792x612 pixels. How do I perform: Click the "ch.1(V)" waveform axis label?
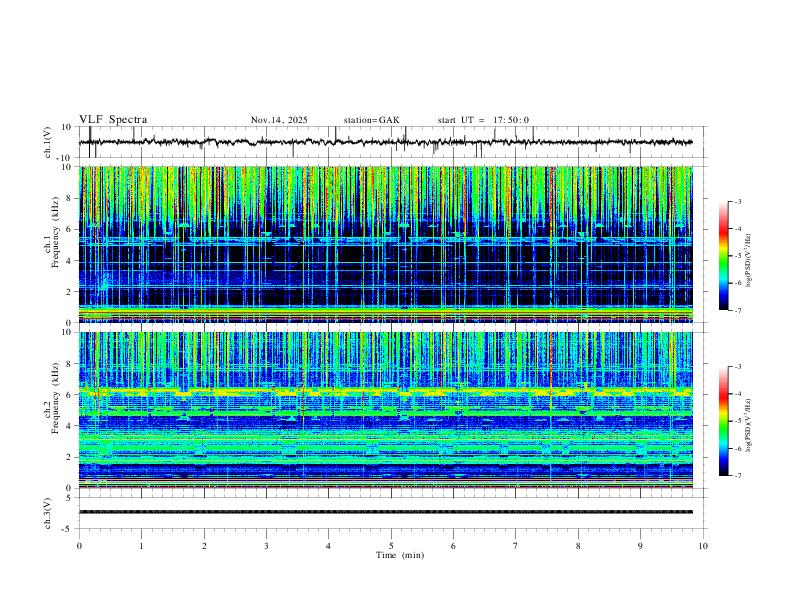(48, 142)
